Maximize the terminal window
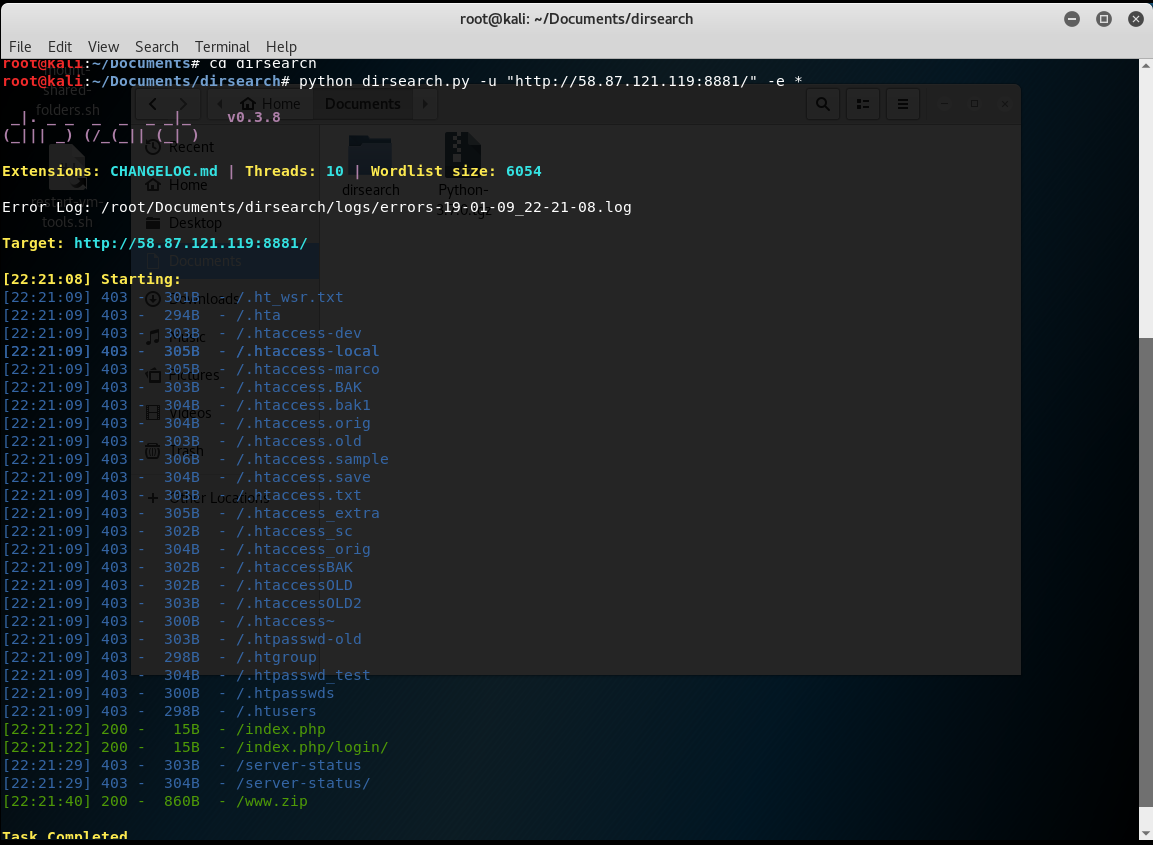Image resolution: width=1153 pixels, height=845 pixels. tap(1104, 19)
